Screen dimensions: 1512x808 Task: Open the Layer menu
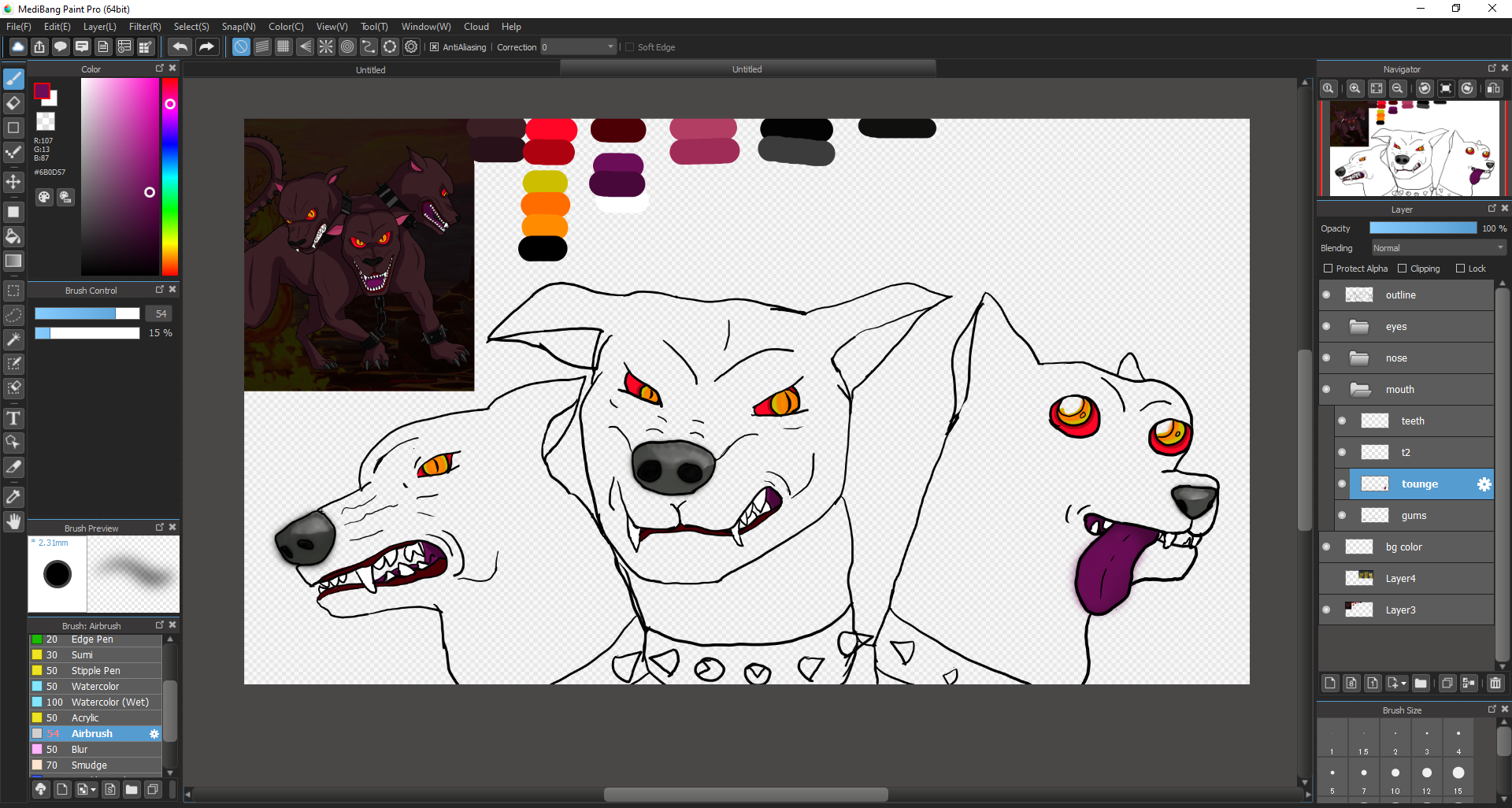click(100, 27)
